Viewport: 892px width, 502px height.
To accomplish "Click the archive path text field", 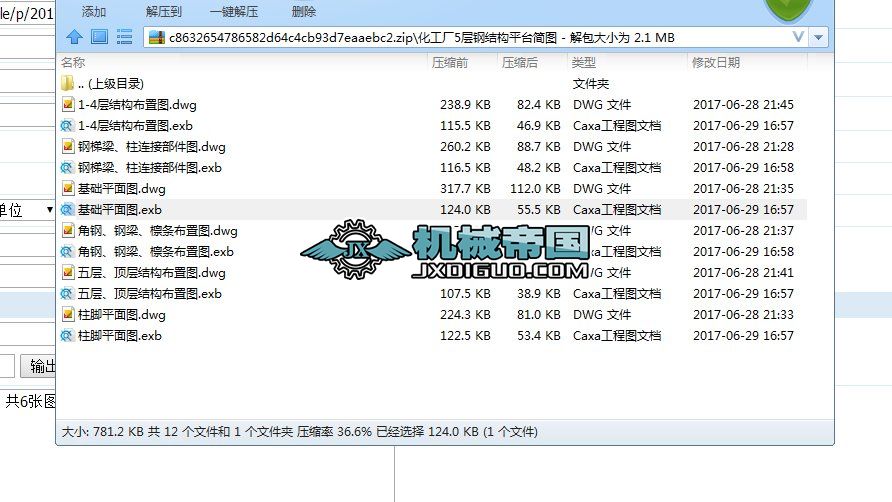I will [477, 38].
